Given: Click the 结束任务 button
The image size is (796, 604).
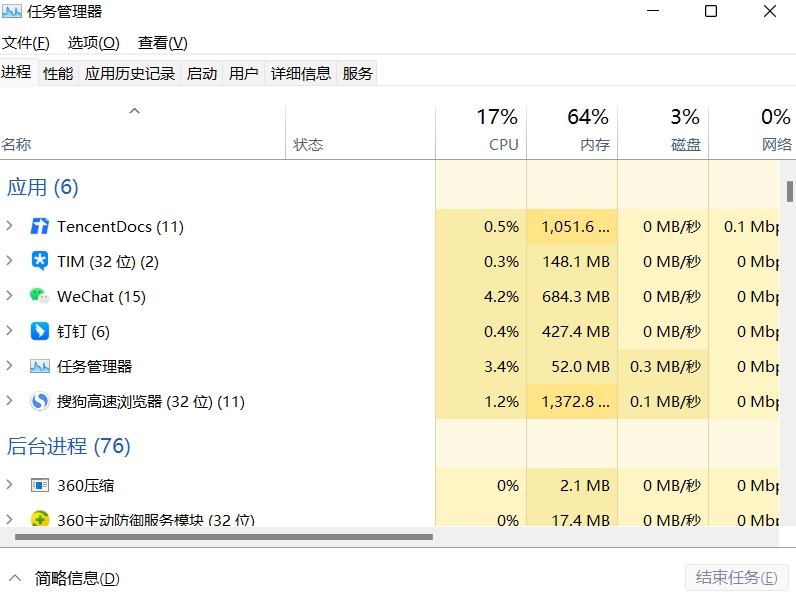Looking at the screenshot, I should click(x=736, y=578).
